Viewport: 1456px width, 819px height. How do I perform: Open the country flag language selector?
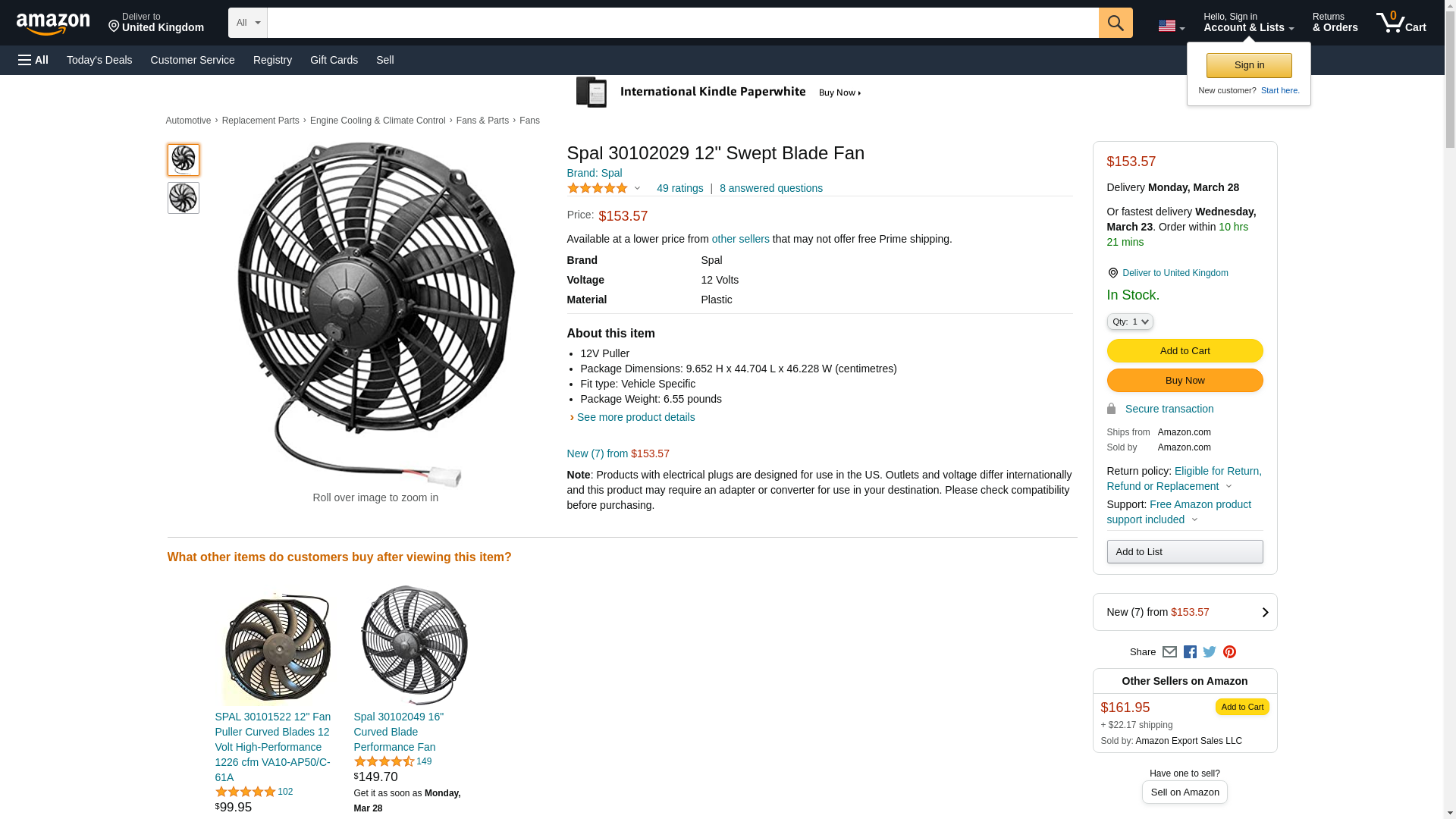coord(1171,26)
